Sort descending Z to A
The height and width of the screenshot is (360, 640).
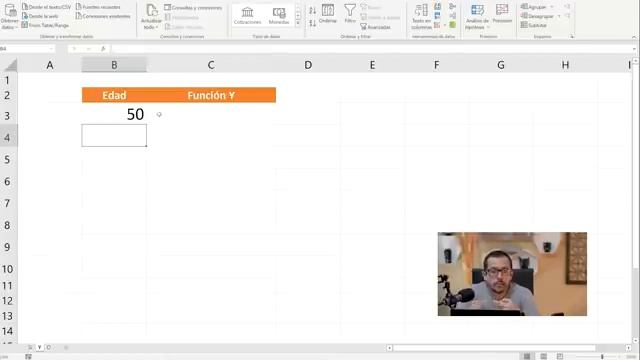tap(313, 23)
